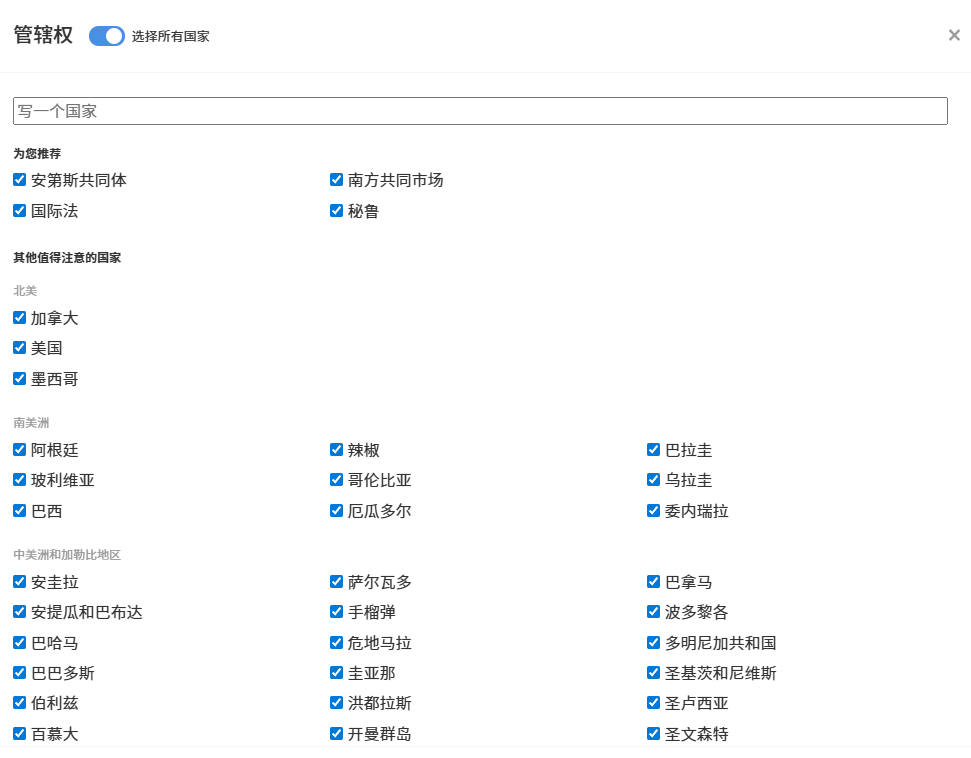Deselect the 多明尼加共和国 checkbox

(x=654, y=643)
